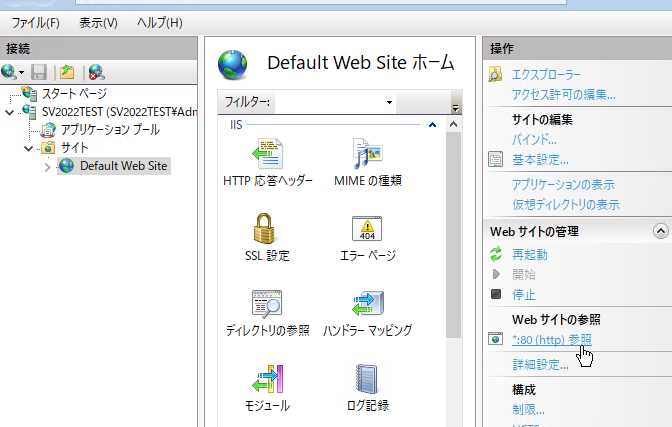Click the folder up icon in 接続 toolbar
The height and width of the screenshot is (427, 672).
coord(67,72)
